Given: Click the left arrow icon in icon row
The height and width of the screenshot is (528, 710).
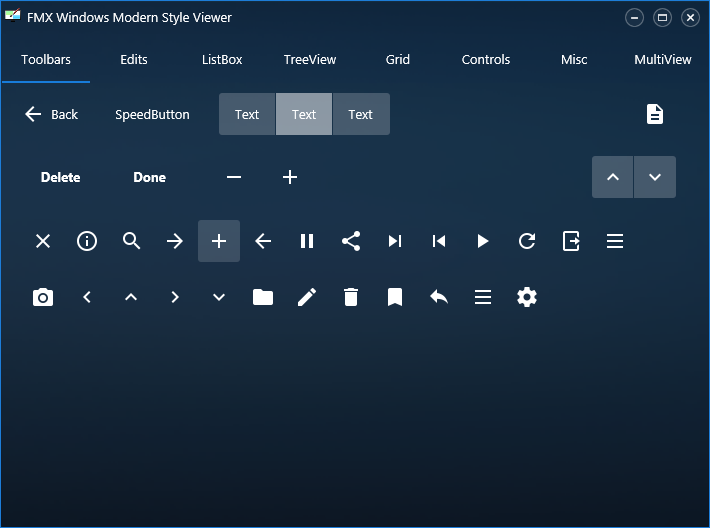Looking at the screenshot, I should (x=263, y=241).
